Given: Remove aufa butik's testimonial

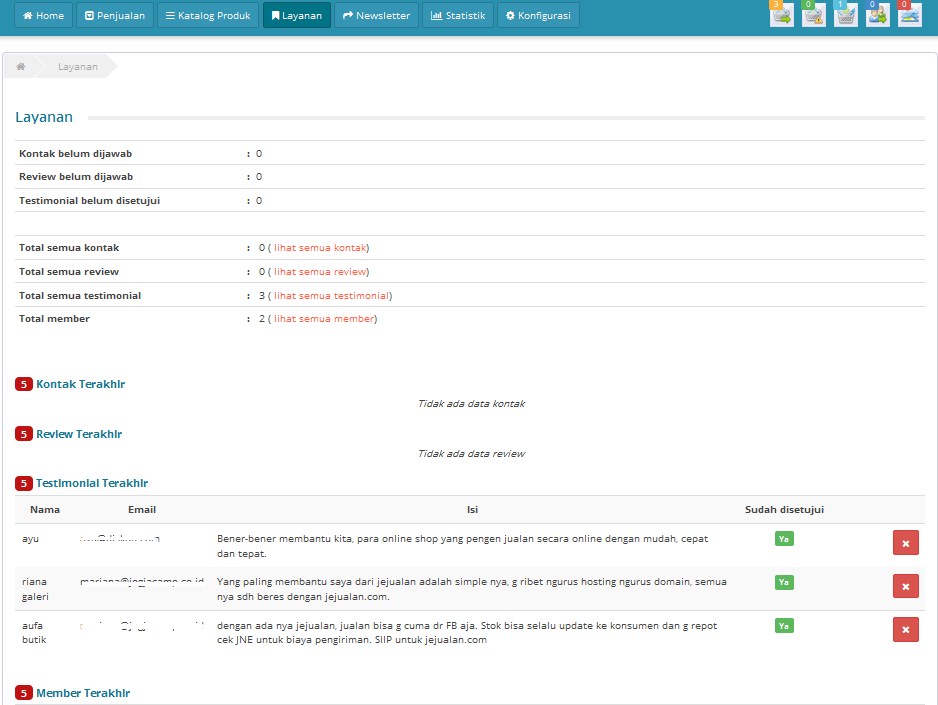Looking at the screenshot, I should pyautogui.click(x=905, y=629).
